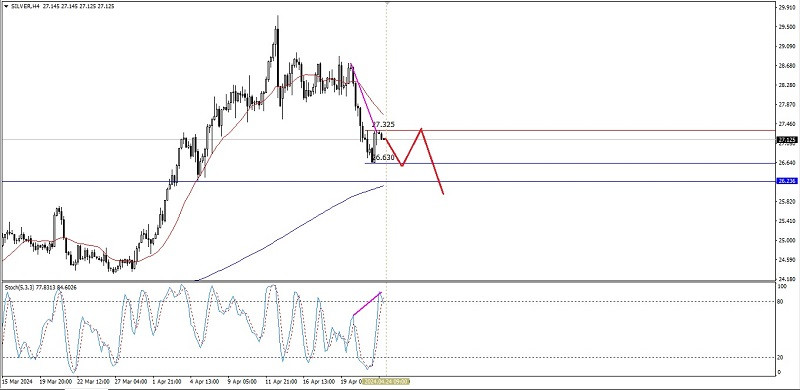Select the 27.325 price annotation on chart
The height and width of the screenshot is (390, 800).
tap(383, 125)
